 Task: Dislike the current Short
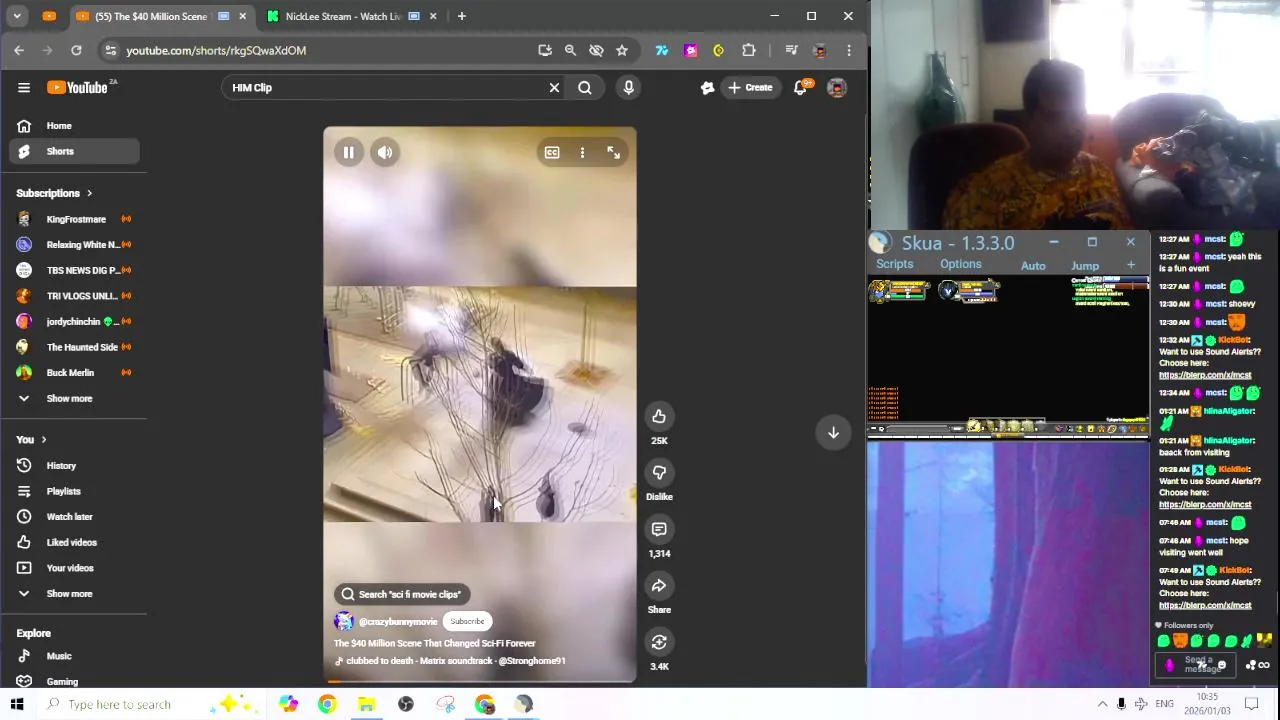[659, 473]
